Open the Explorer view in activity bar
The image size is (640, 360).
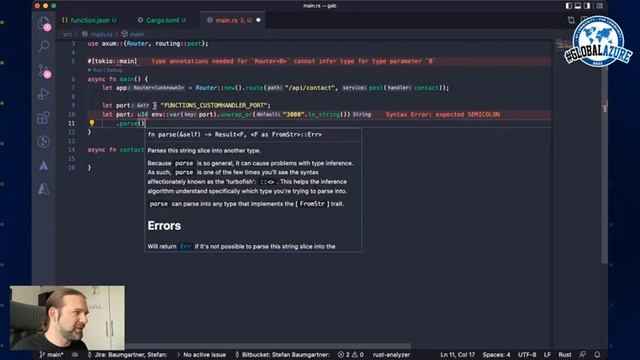click(44, 22)
